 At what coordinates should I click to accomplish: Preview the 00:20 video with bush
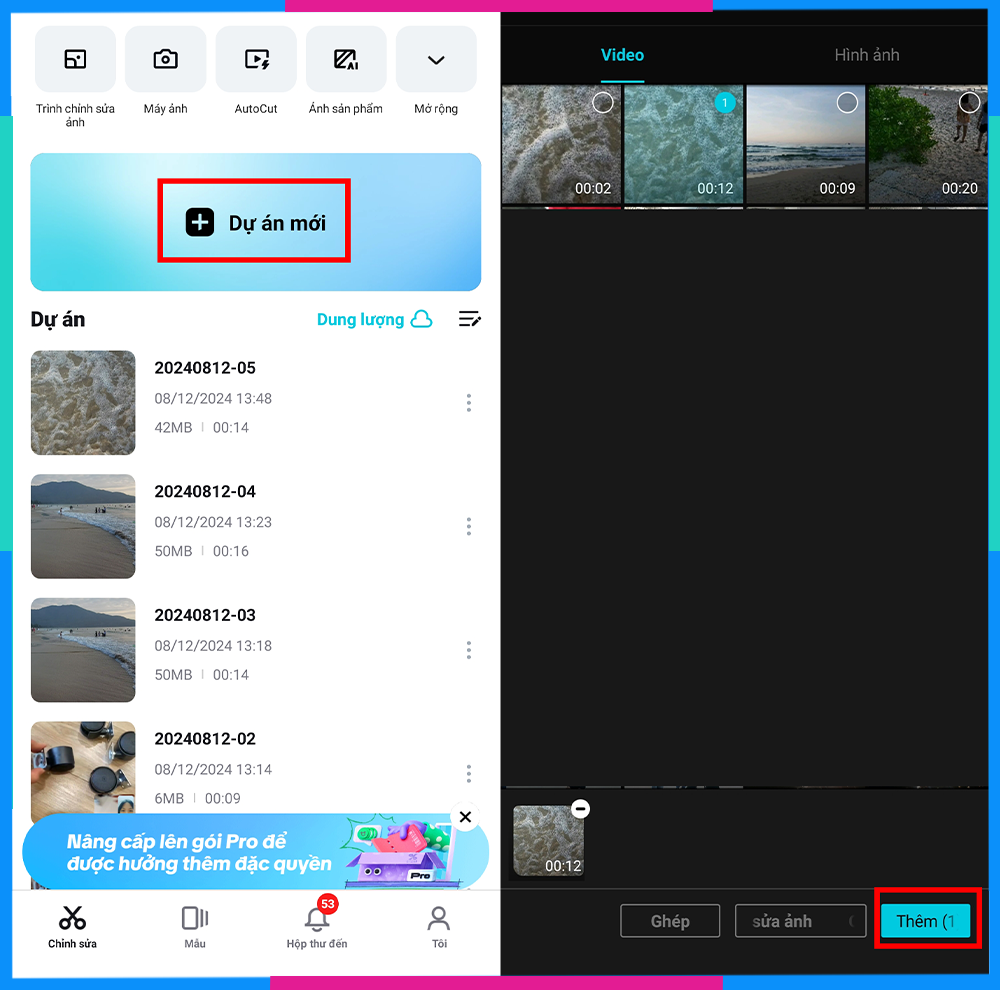point(928,144)
